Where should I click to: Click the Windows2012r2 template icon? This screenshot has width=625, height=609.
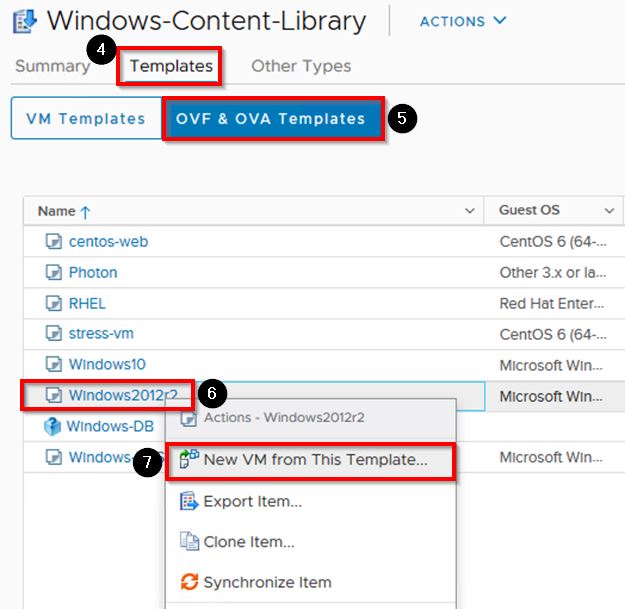[x=53, y=395]
